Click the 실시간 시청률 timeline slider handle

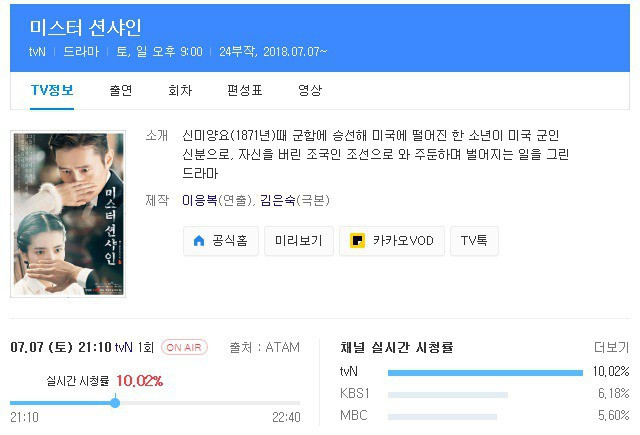click(115, 402)
